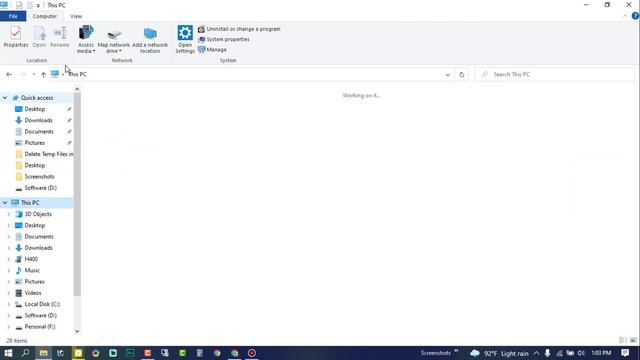This screenshot has height=360, width=640.
Task: Select Uninstall or change a program
Action: click(x=239, y=29)
